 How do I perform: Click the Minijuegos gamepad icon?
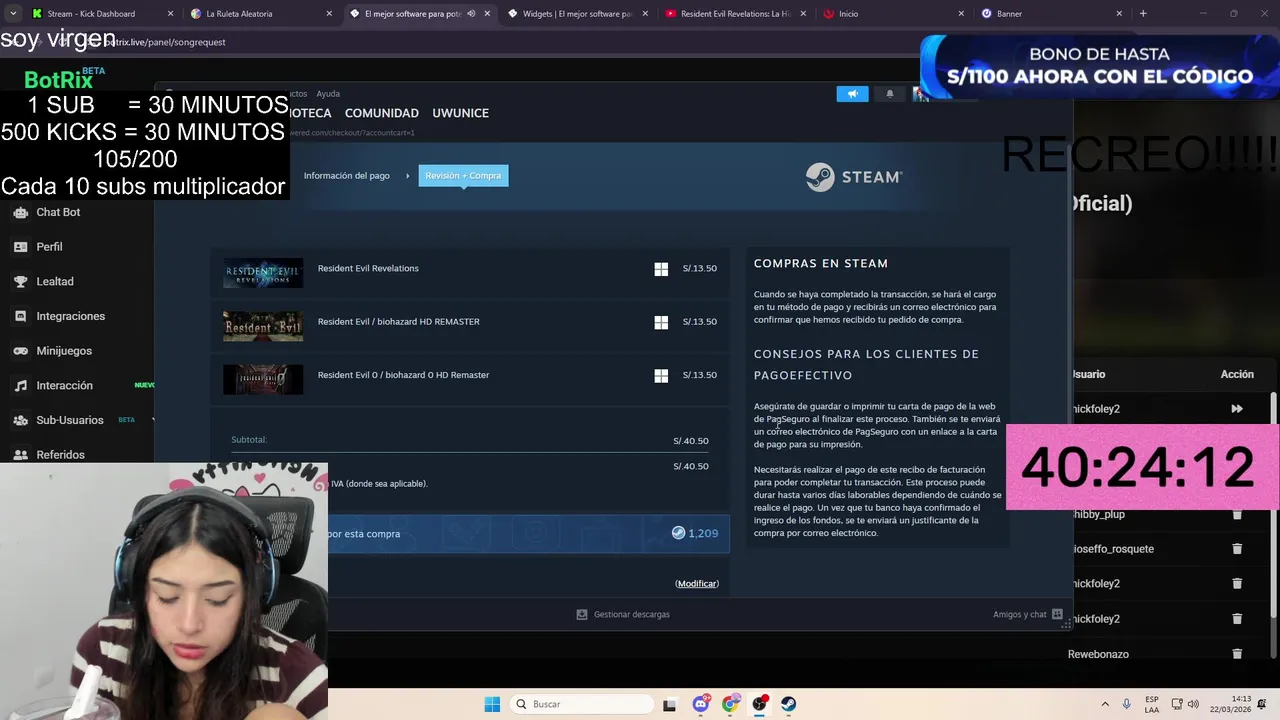click(x=20, y=351)
